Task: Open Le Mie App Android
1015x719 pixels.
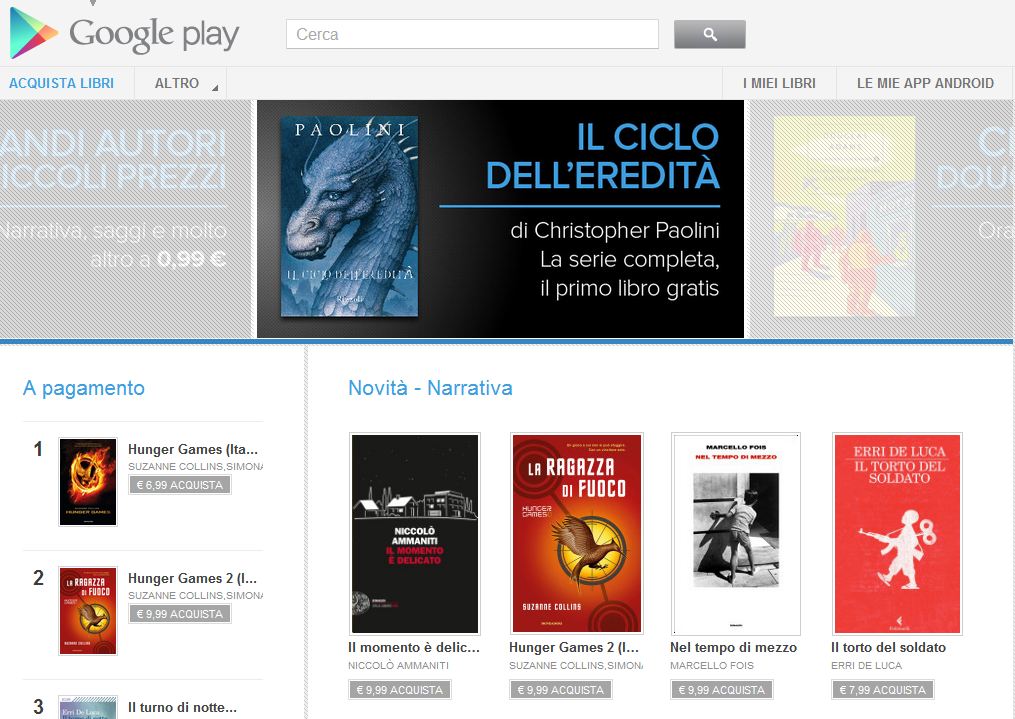Action: [x=925, y=83]
